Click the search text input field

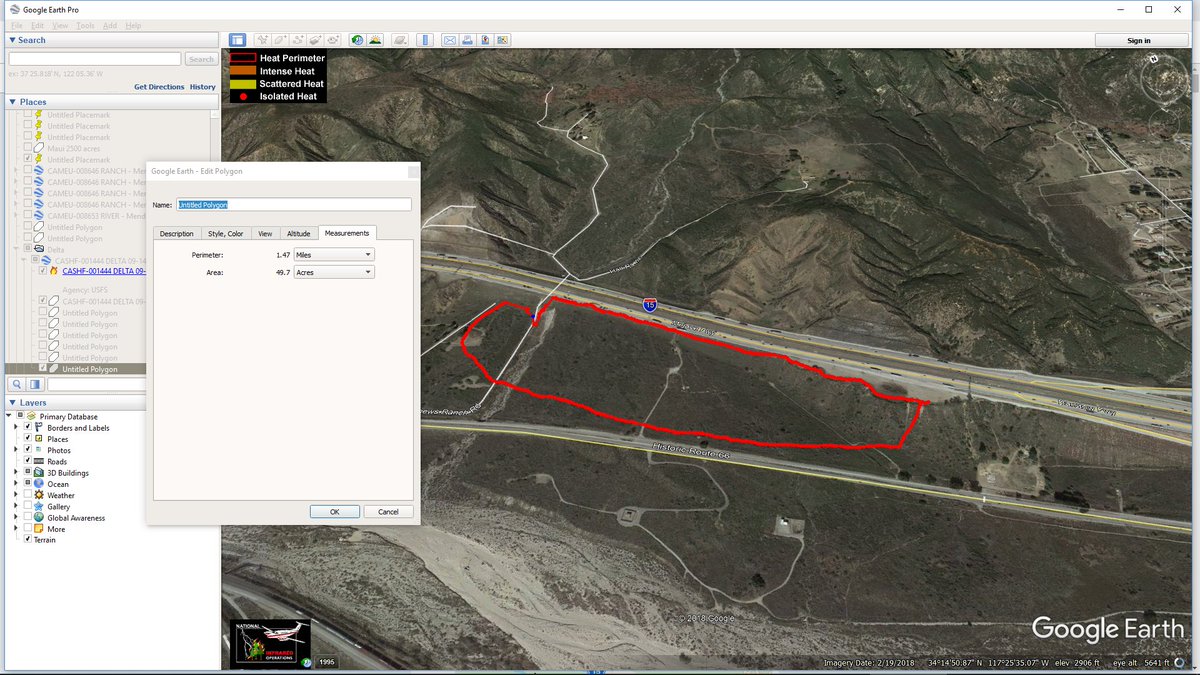click(94, 59)
